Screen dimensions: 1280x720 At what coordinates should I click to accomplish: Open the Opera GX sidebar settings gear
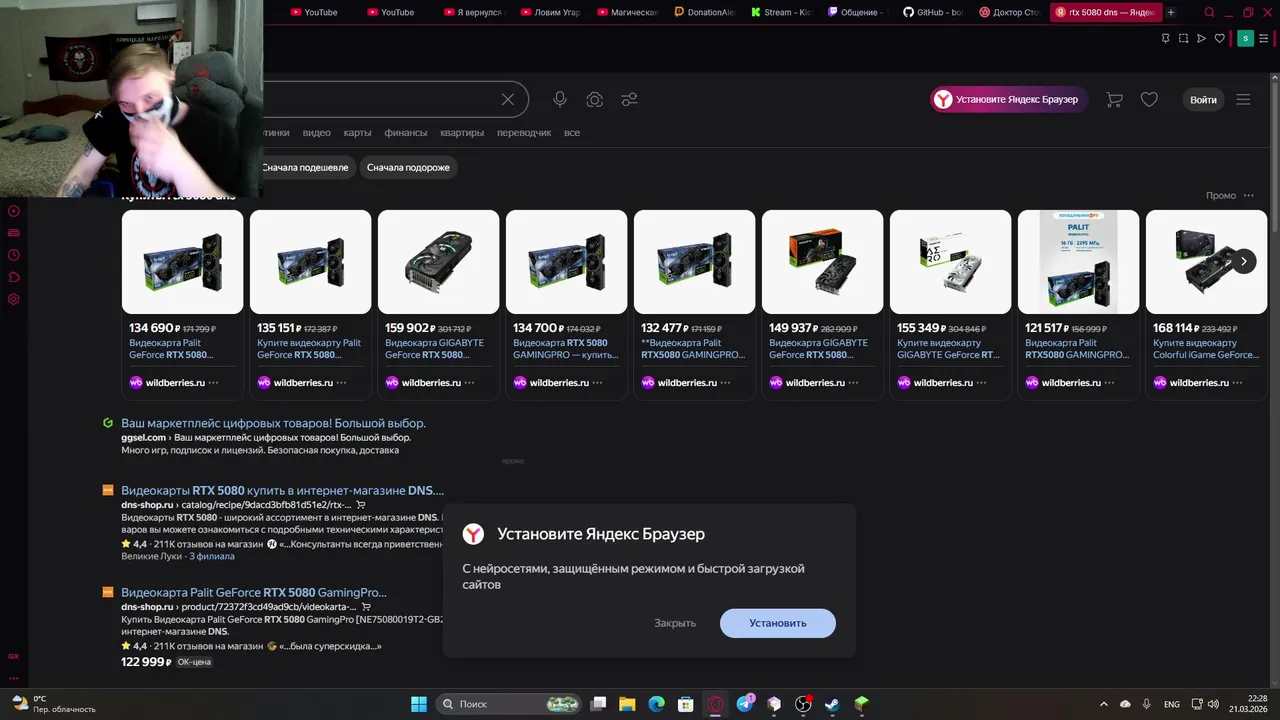pos(14,299)
